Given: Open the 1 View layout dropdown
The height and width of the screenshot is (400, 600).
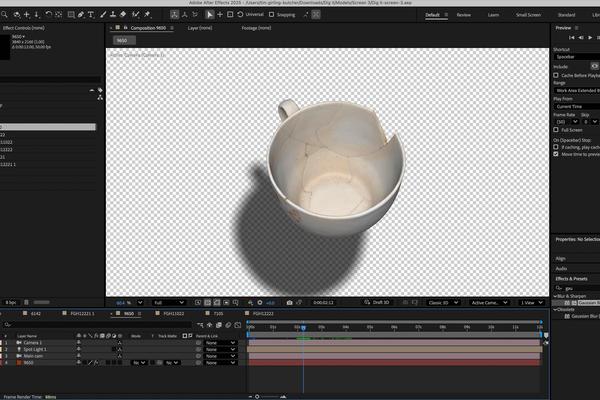Looking at the screenshot, I should [532, 302].
